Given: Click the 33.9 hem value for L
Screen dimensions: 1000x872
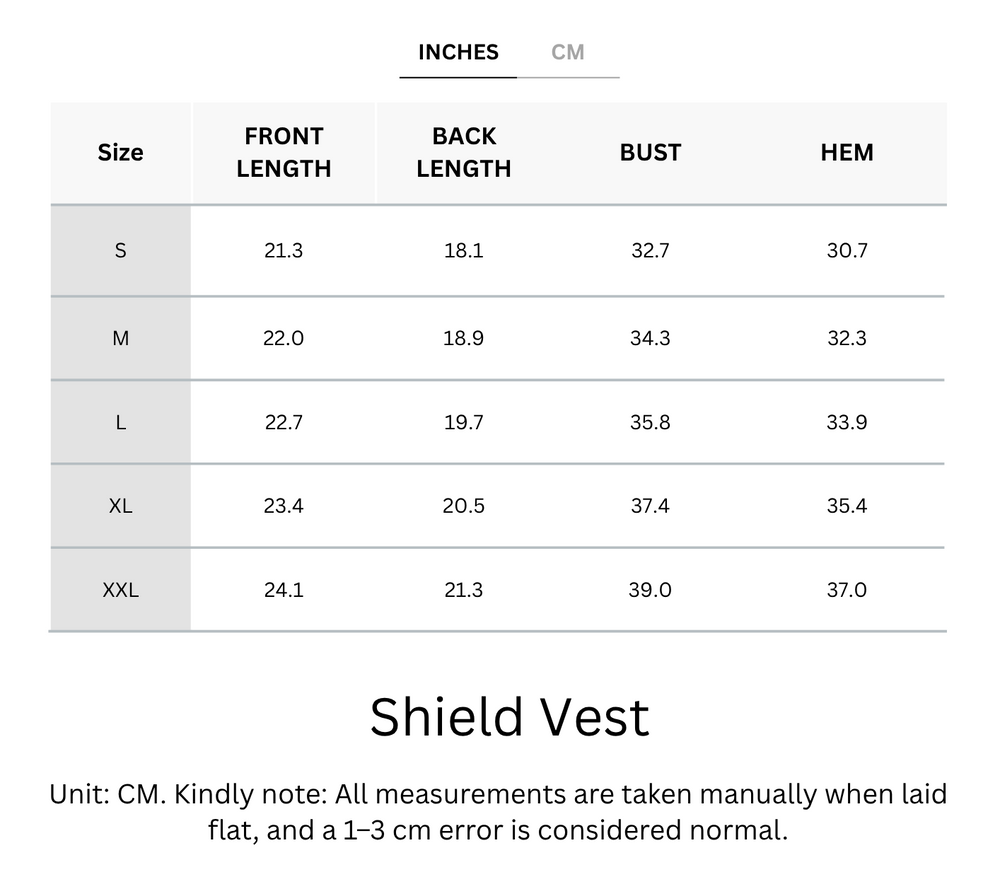Looking at the screenshot, I should pyautogui.click(x=847, y=422).
